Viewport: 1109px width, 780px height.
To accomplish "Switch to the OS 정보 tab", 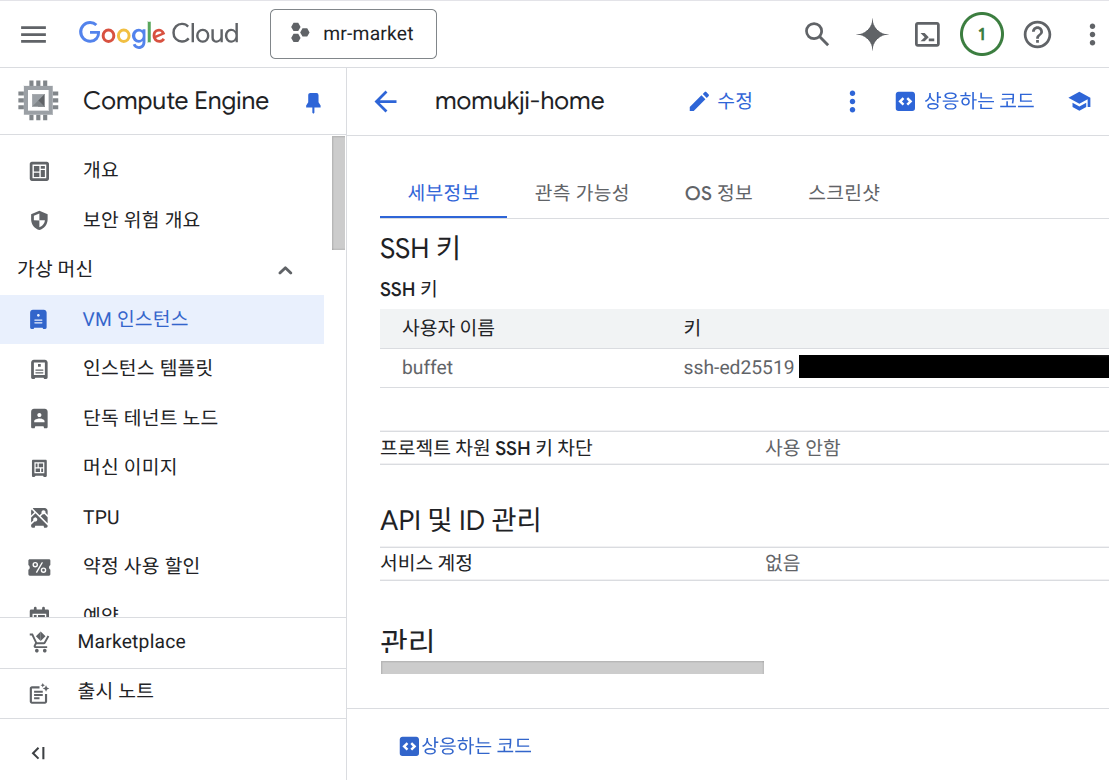I will pyautogui.click(x=718, y=193).
